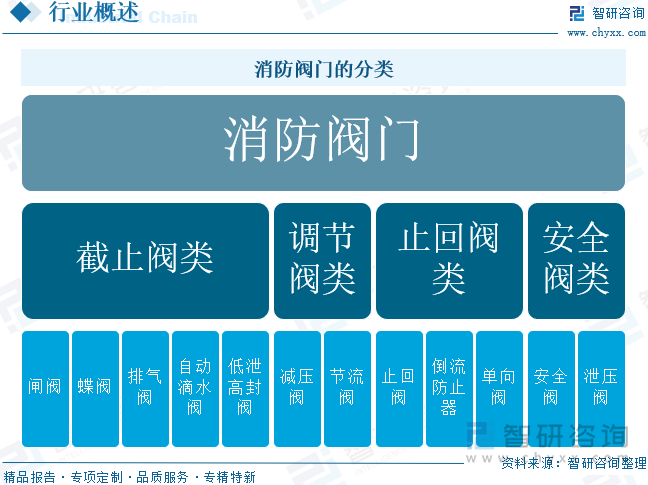Select the 节流阀 item box
648x485 pixels.
click(348, 389)
